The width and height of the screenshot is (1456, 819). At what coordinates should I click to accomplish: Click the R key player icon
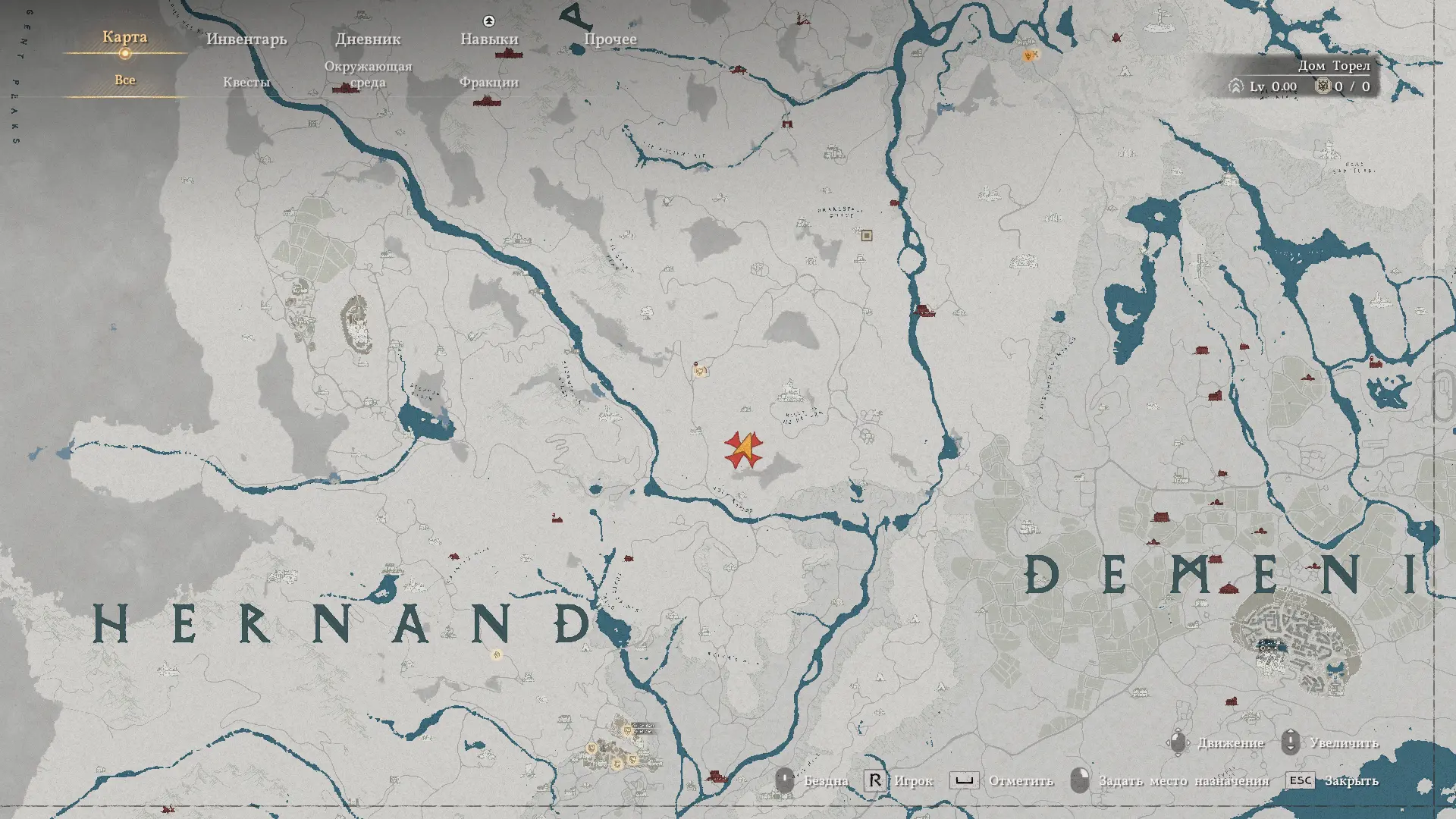point(874,780)
